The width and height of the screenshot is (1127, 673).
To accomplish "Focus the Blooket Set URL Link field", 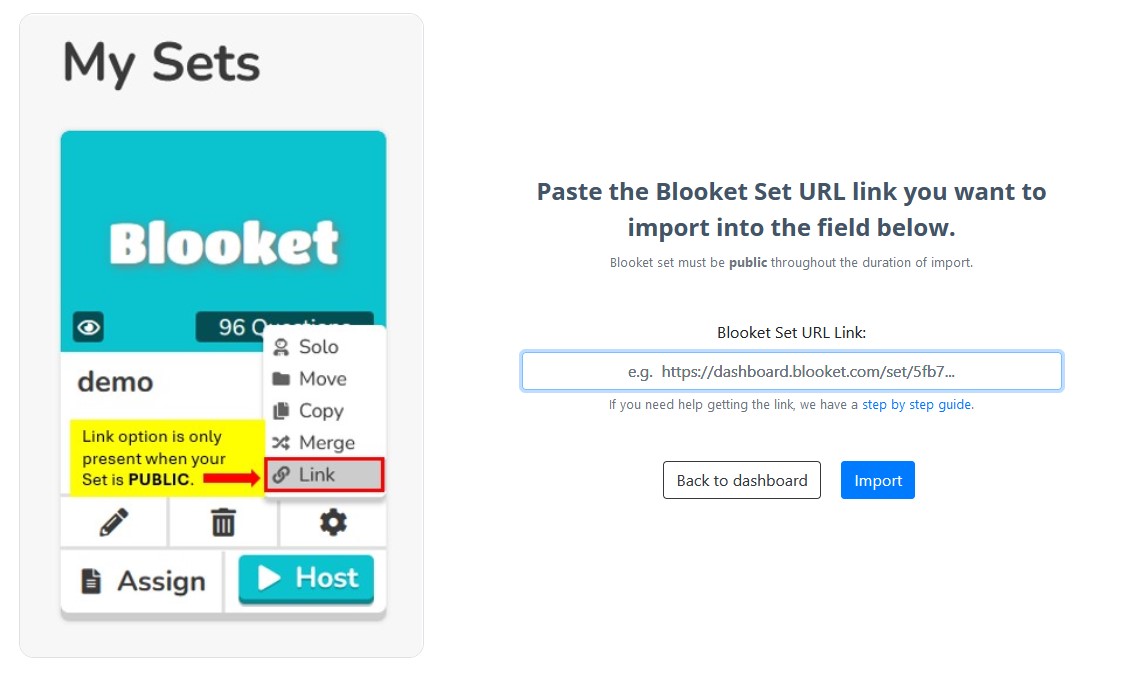I will click(x=791, y=371).
